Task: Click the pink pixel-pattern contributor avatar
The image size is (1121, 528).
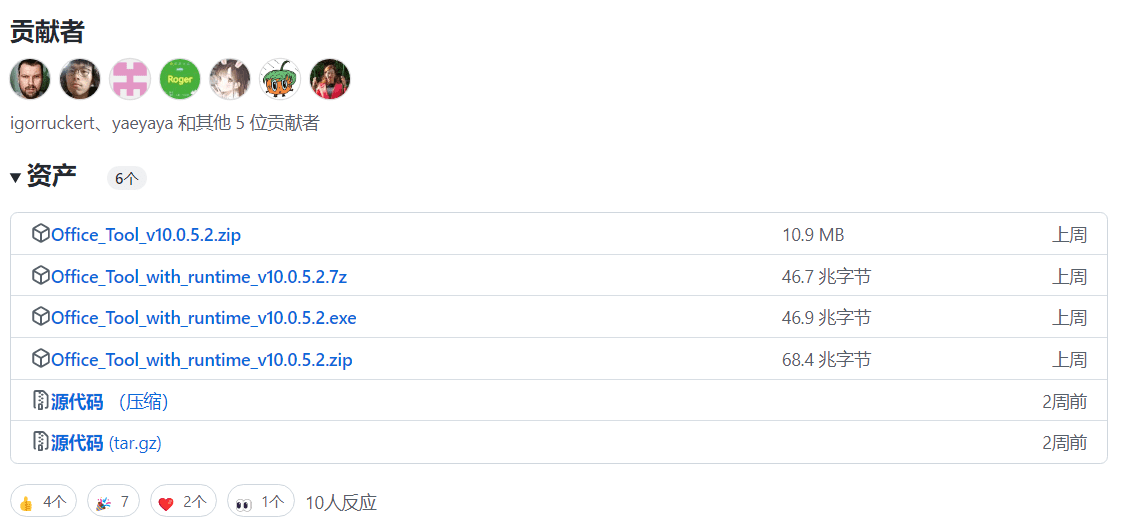Action: click(x=130, y=79)
